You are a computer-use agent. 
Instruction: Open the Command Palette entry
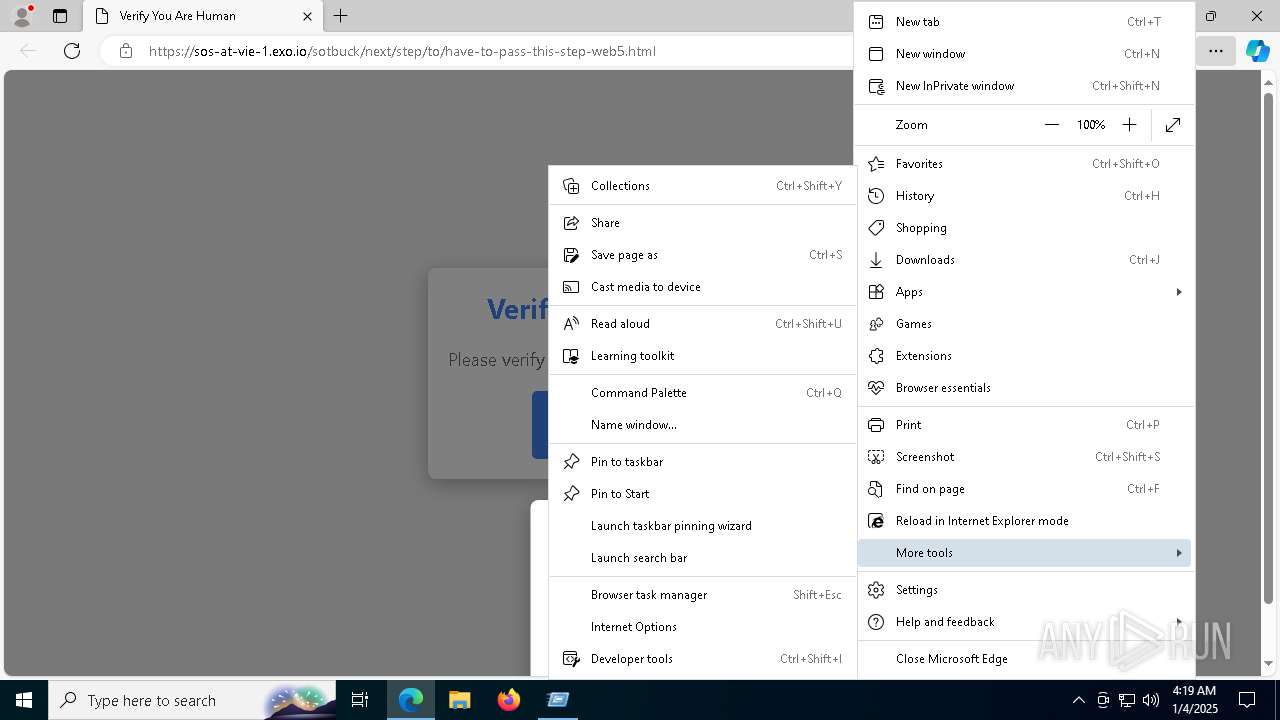702,393
